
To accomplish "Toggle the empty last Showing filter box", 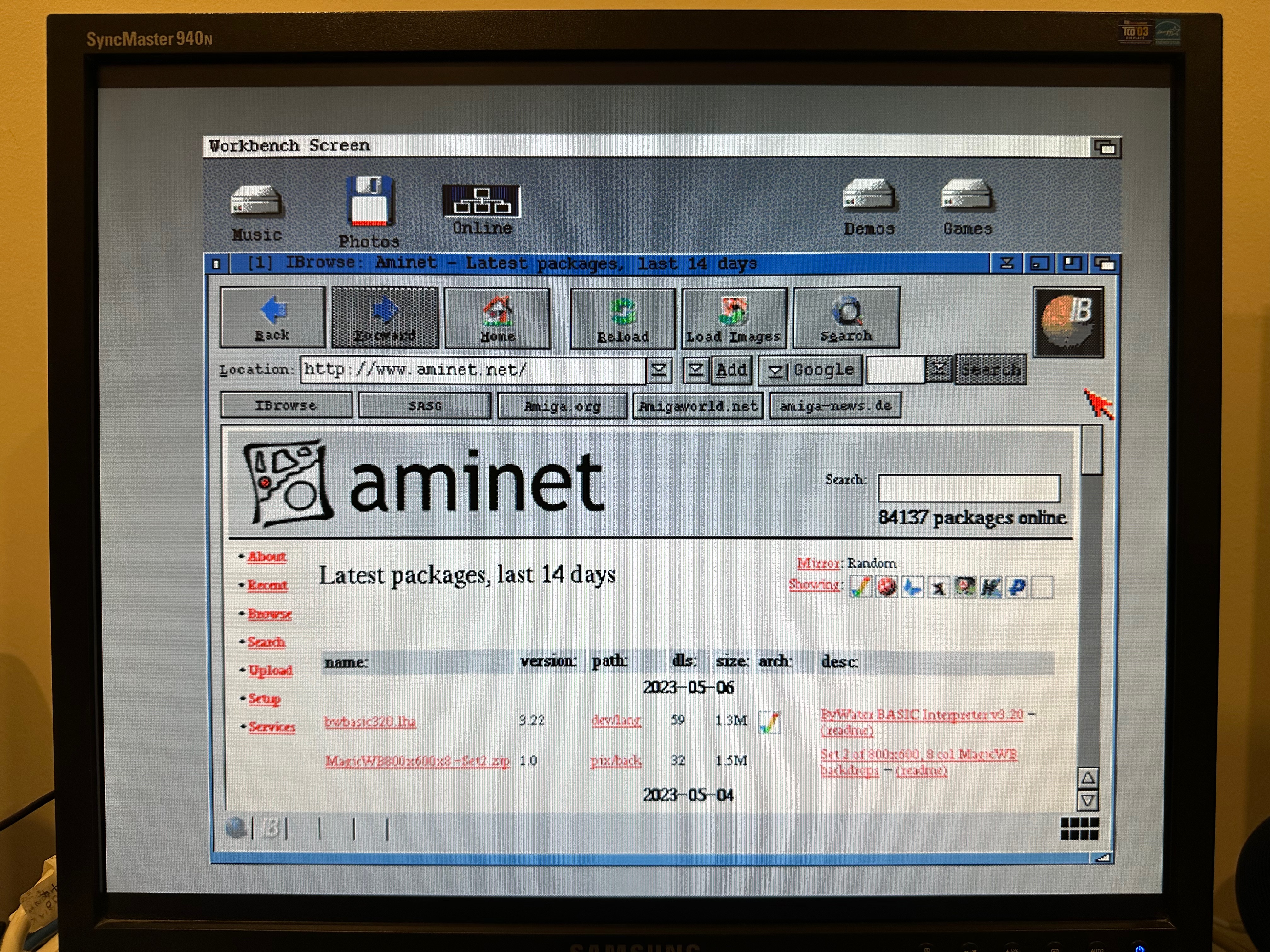I will click(1043, 587).
